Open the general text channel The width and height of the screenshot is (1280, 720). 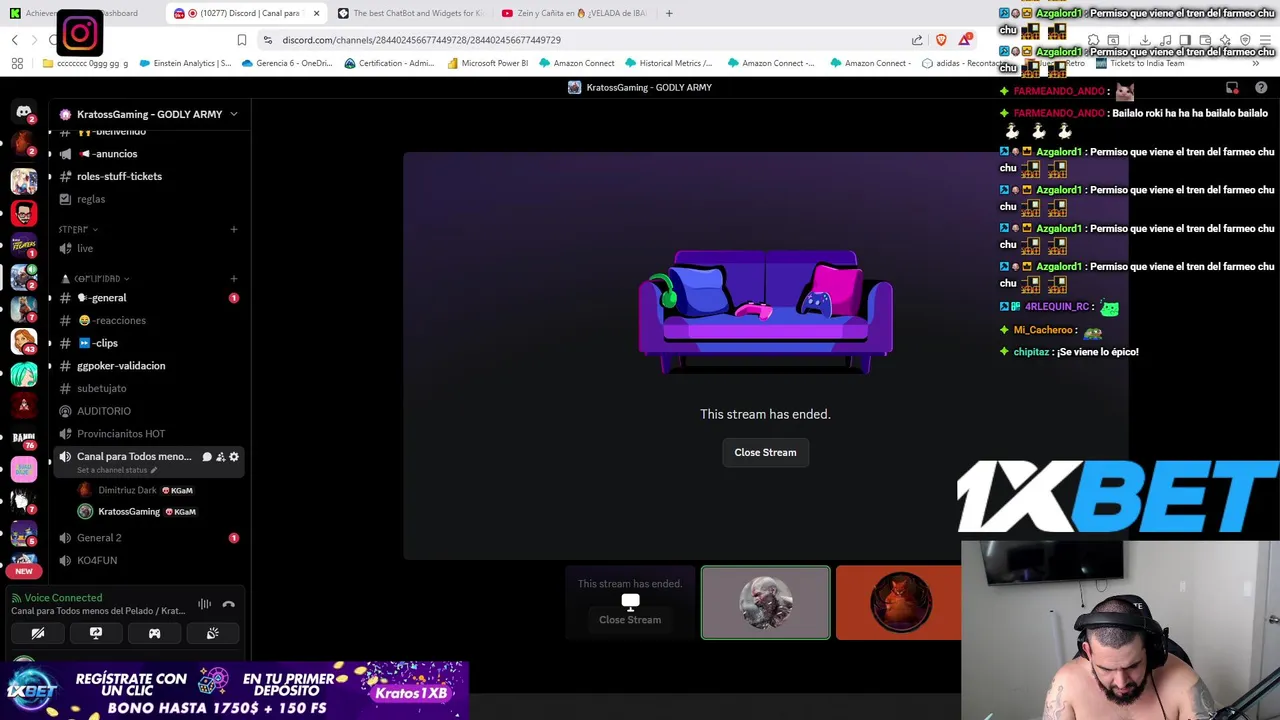click(148, 298)
